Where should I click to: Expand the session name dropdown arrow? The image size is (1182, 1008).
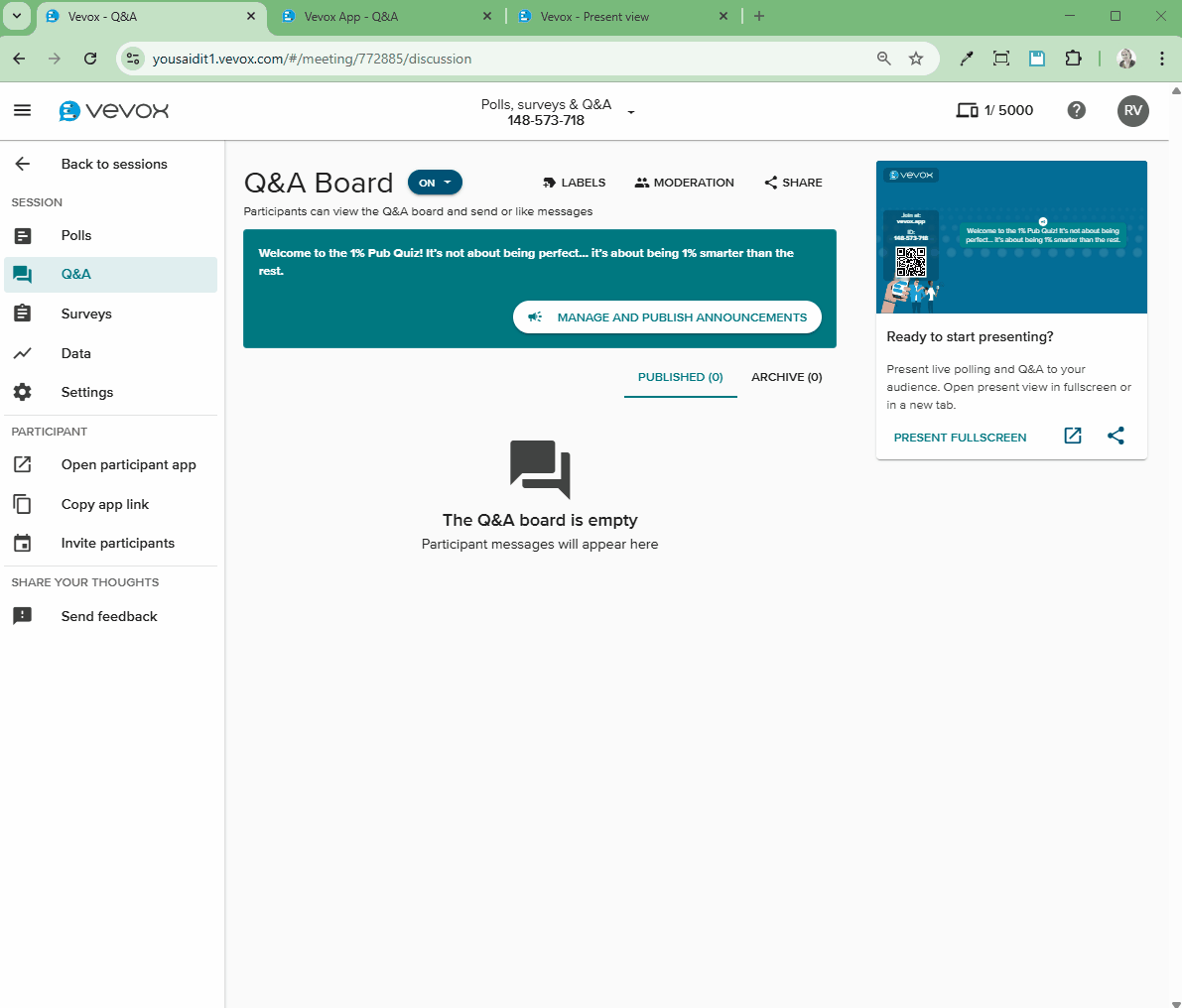[x=631, y=113]
